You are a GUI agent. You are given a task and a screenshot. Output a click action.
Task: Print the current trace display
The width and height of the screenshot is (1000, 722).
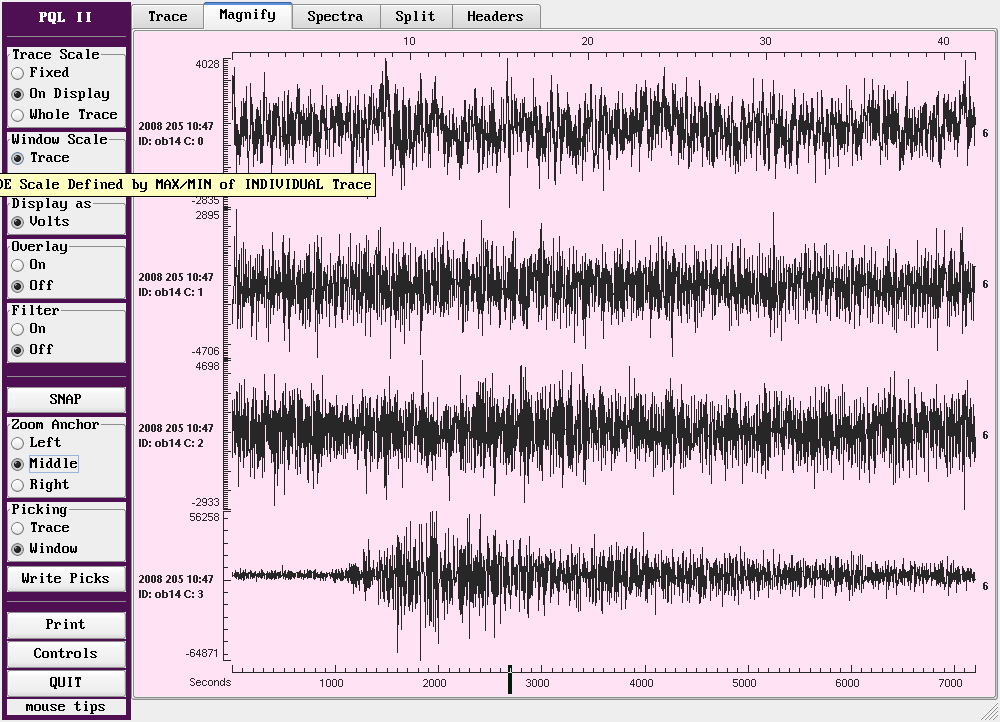coord(66,625)
